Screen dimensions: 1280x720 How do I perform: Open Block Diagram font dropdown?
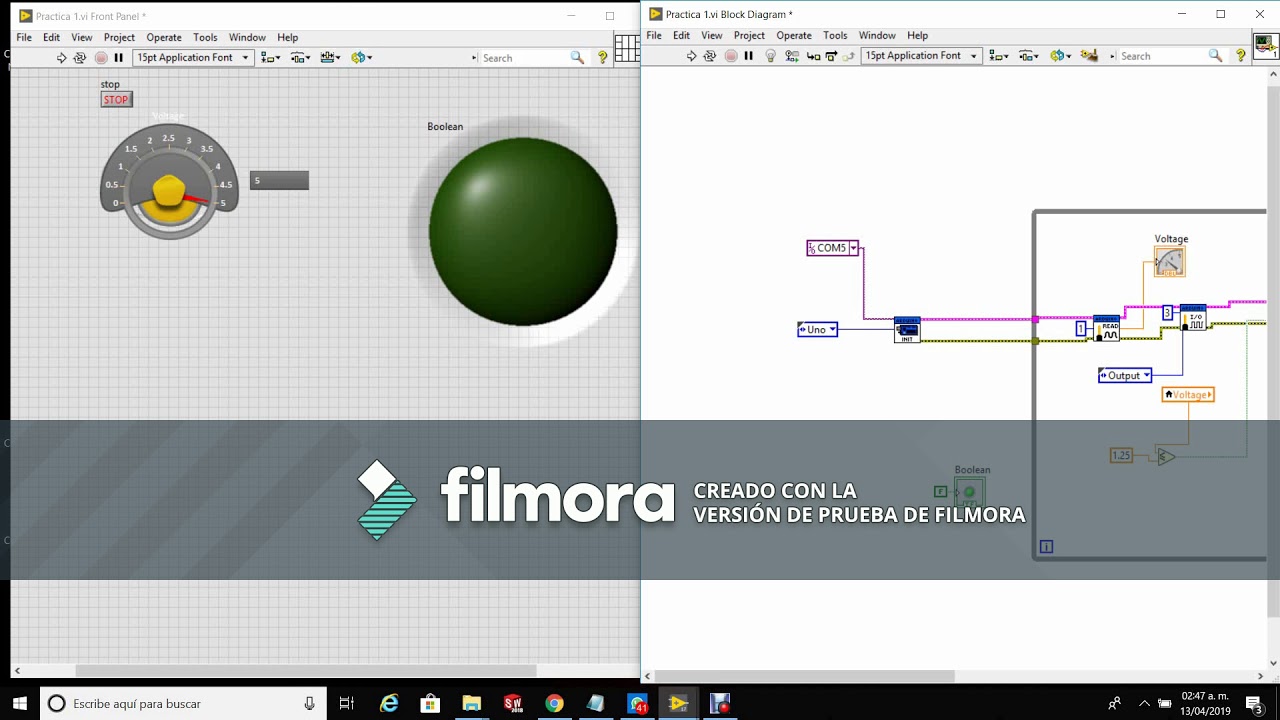coord(920,56)
